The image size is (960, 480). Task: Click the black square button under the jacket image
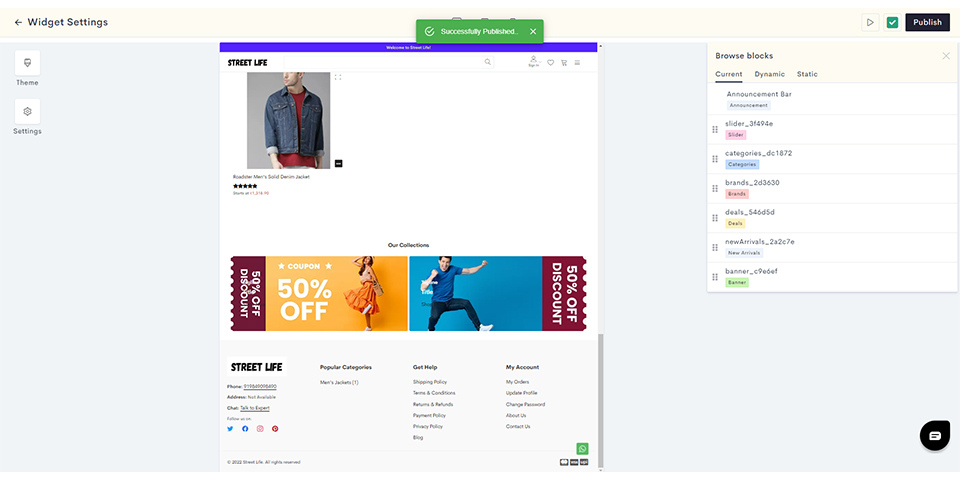[339, 163]
